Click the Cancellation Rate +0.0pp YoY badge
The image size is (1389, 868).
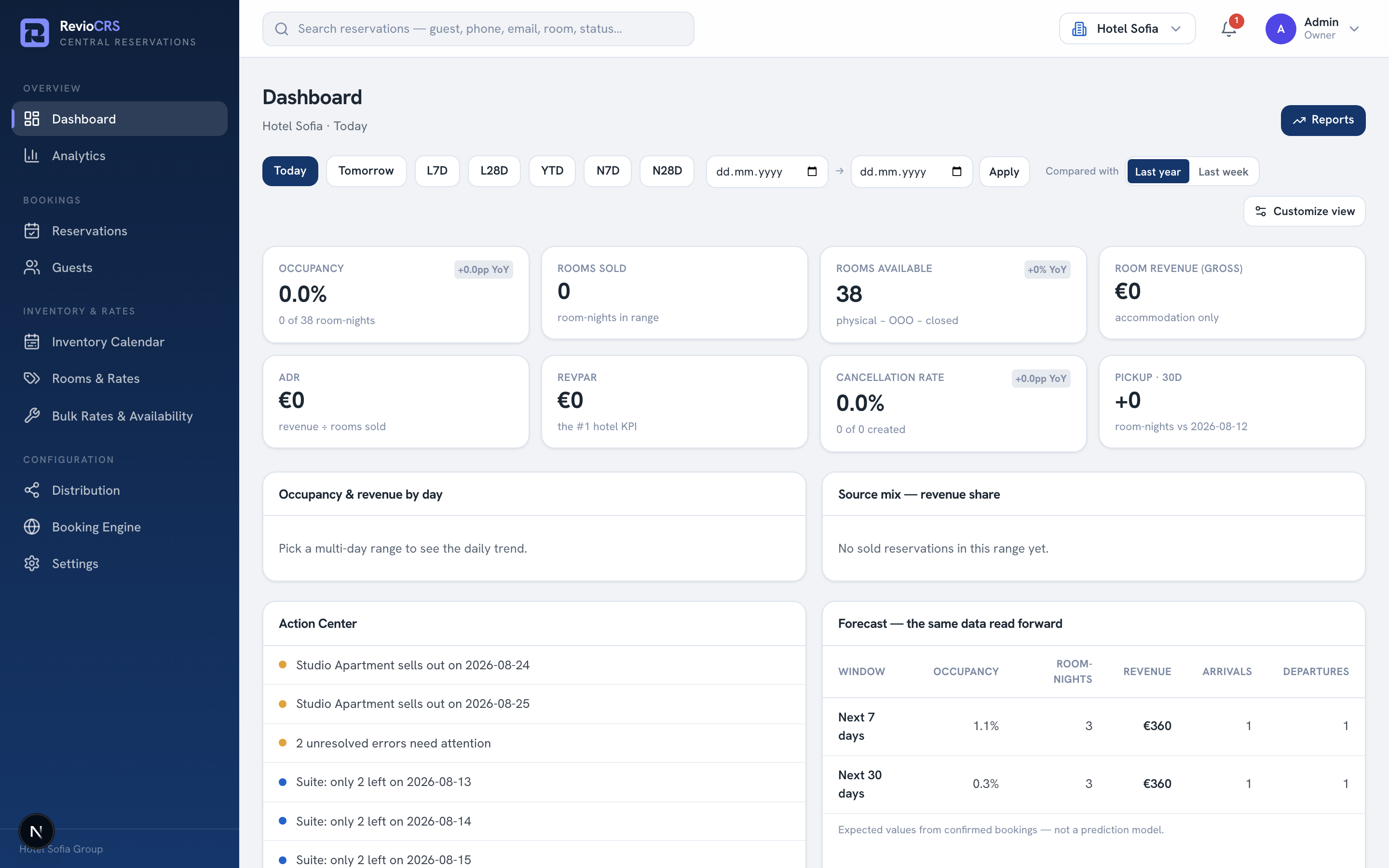pyautogui.click(x=1041, y=379)
